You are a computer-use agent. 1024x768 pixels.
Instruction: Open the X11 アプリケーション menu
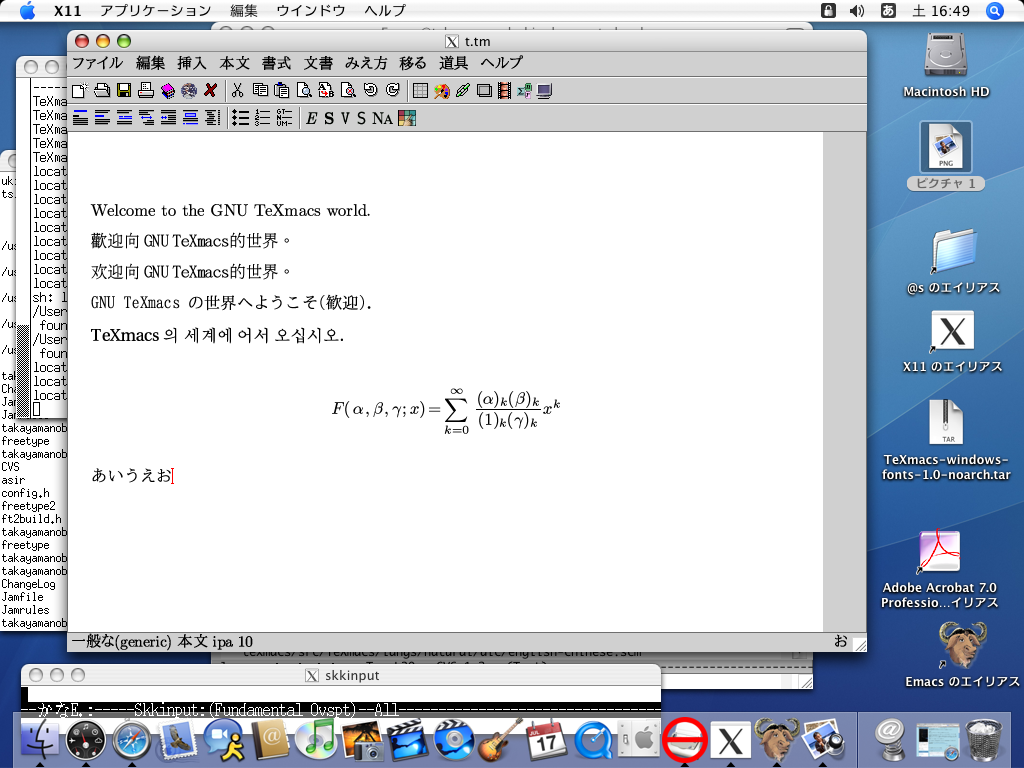click(155, 10)
